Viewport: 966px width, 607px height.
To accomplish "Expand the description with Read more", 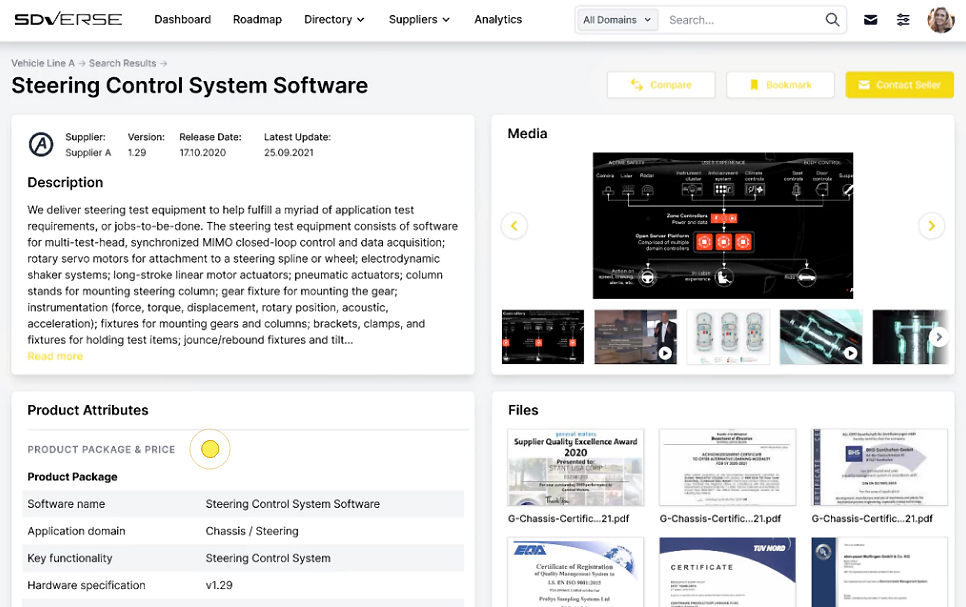I will coord(55,356).
